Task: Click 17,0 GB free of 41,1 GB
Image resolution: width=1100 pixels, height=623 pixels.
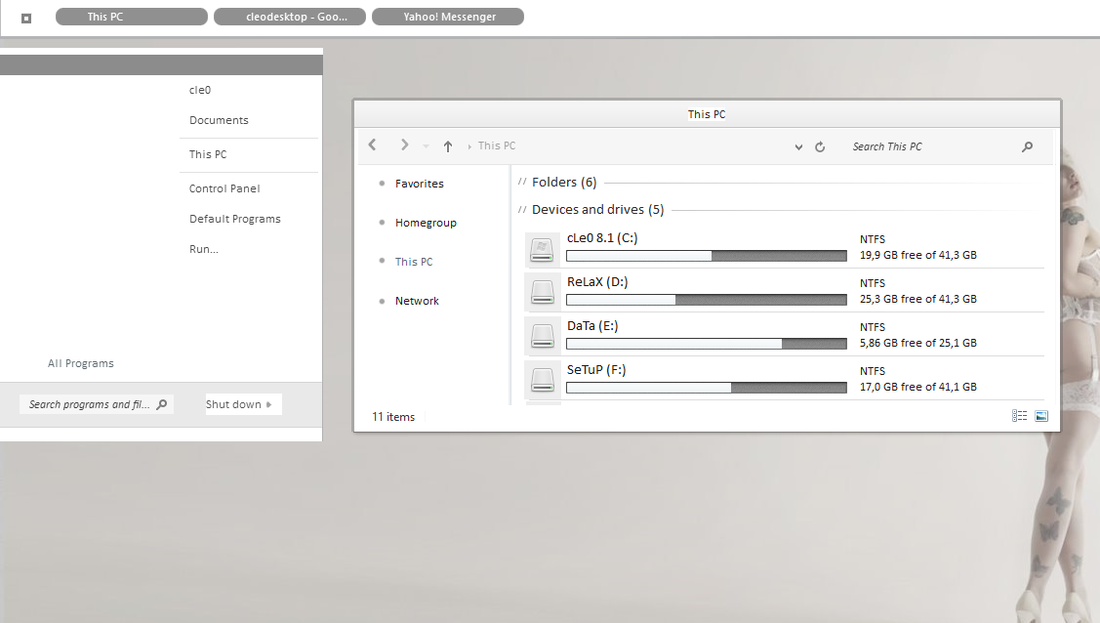Action: (x=918, y=387)
